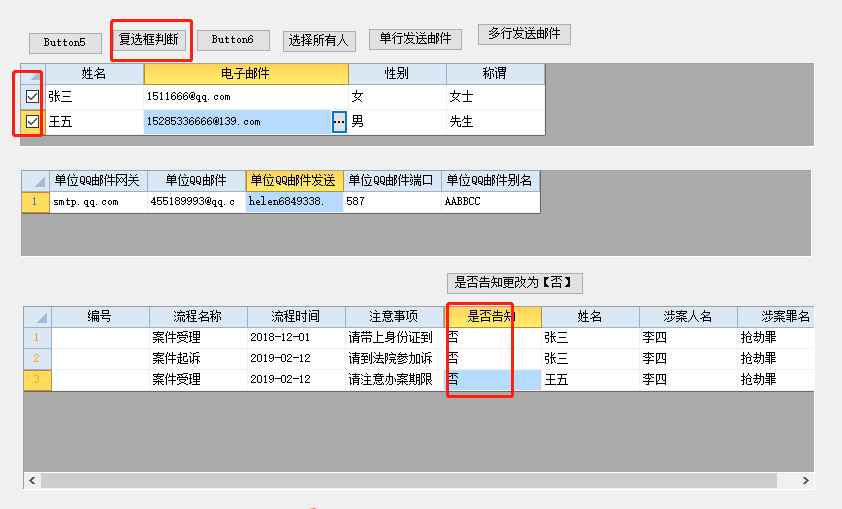
Task: Select the 姓名 header in case process grid
Action: [590, 317]
